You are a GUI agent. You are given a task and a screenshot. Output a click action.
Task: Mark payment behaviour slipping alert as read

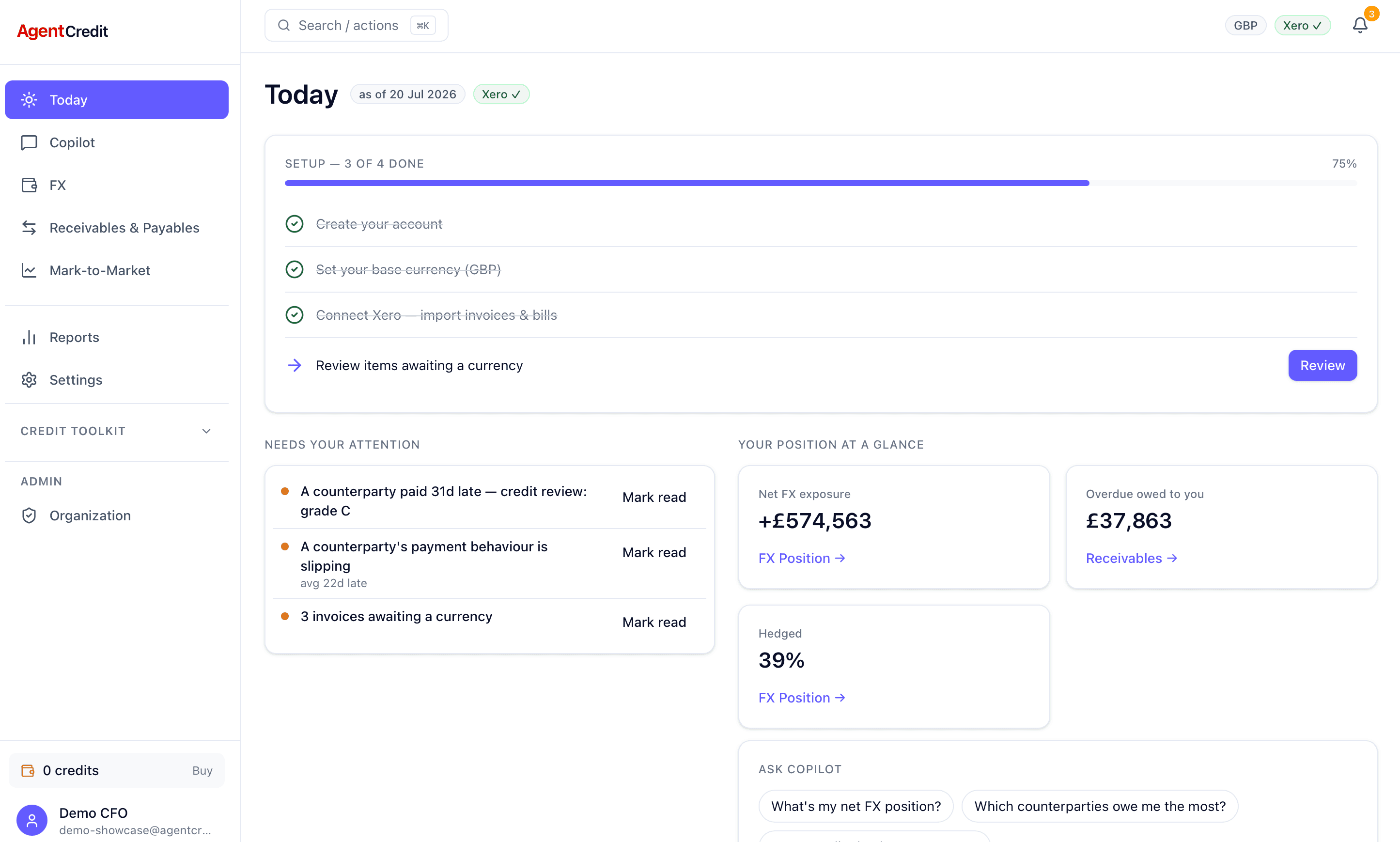point(654,552)
